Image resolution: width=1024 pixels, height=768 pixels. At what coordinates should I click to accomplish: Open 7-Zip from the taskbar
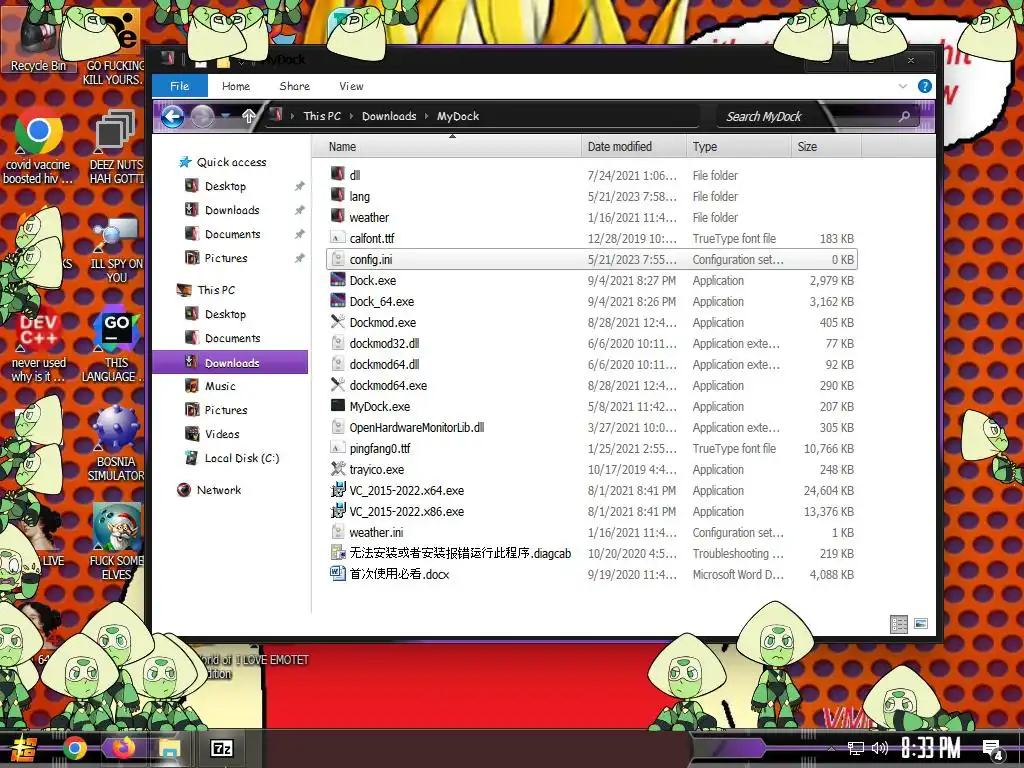tap(222, 748)
